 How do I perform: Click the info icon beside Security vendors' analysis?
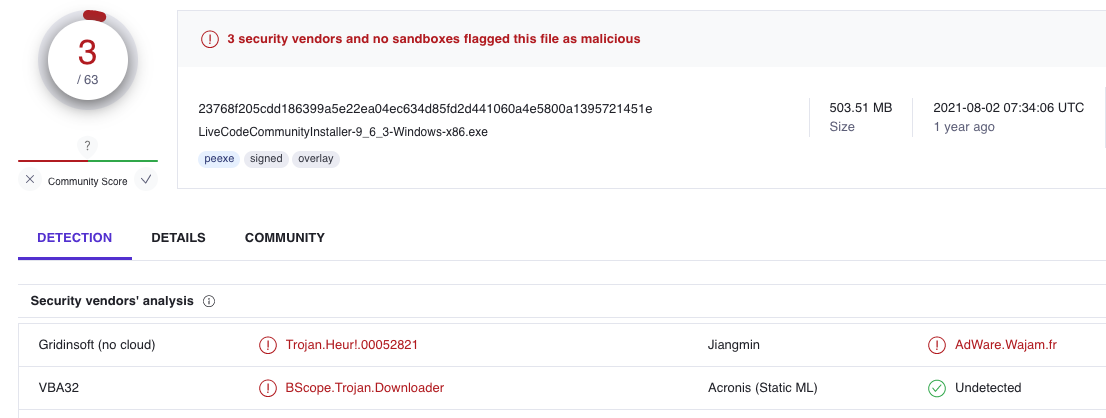point(209,301)
